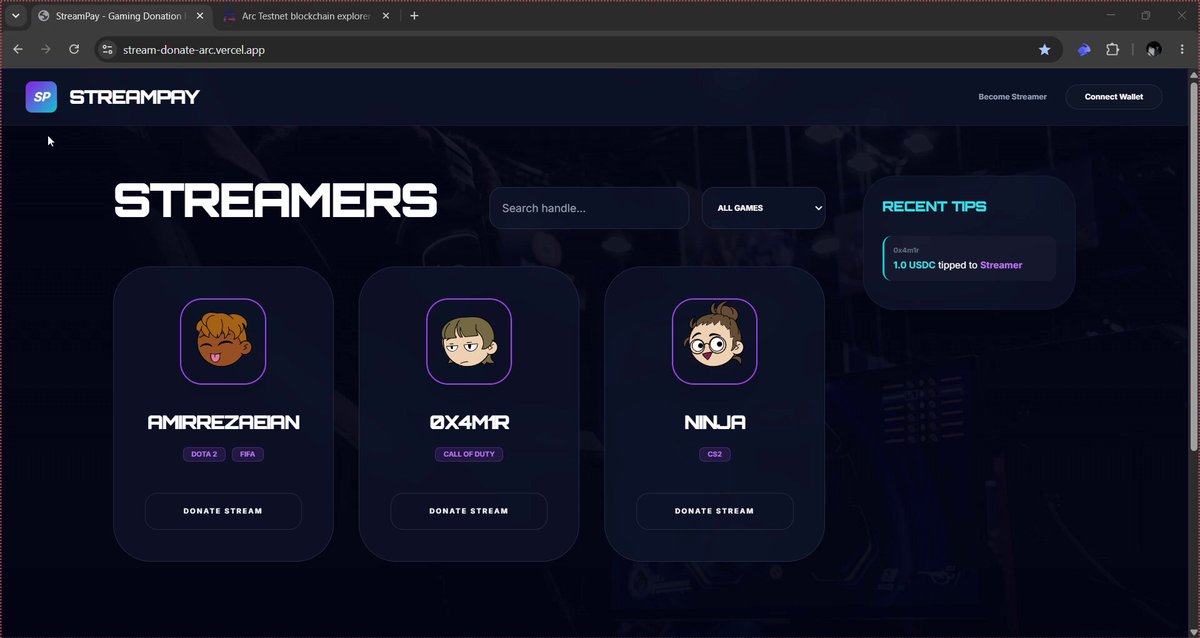Click the page vertical scrollbar
Screen dimensions: 1200x638
(x=1193, y=260)
